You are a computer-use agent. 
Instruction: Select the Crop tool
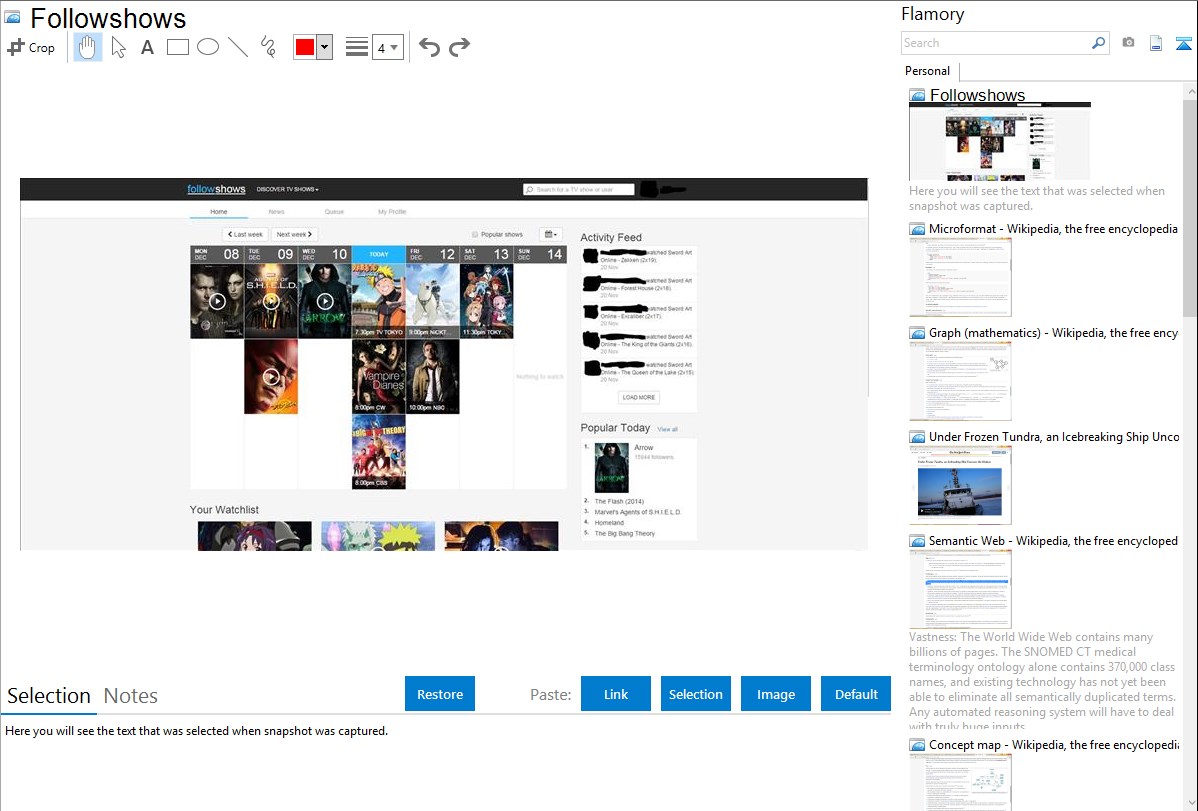(31, 47)
